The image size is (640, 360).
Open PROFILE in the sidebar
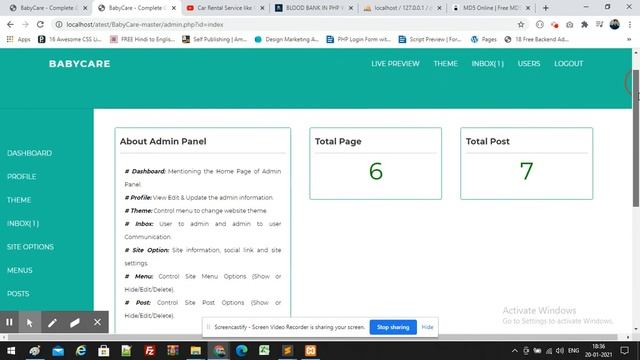(22, 176)
